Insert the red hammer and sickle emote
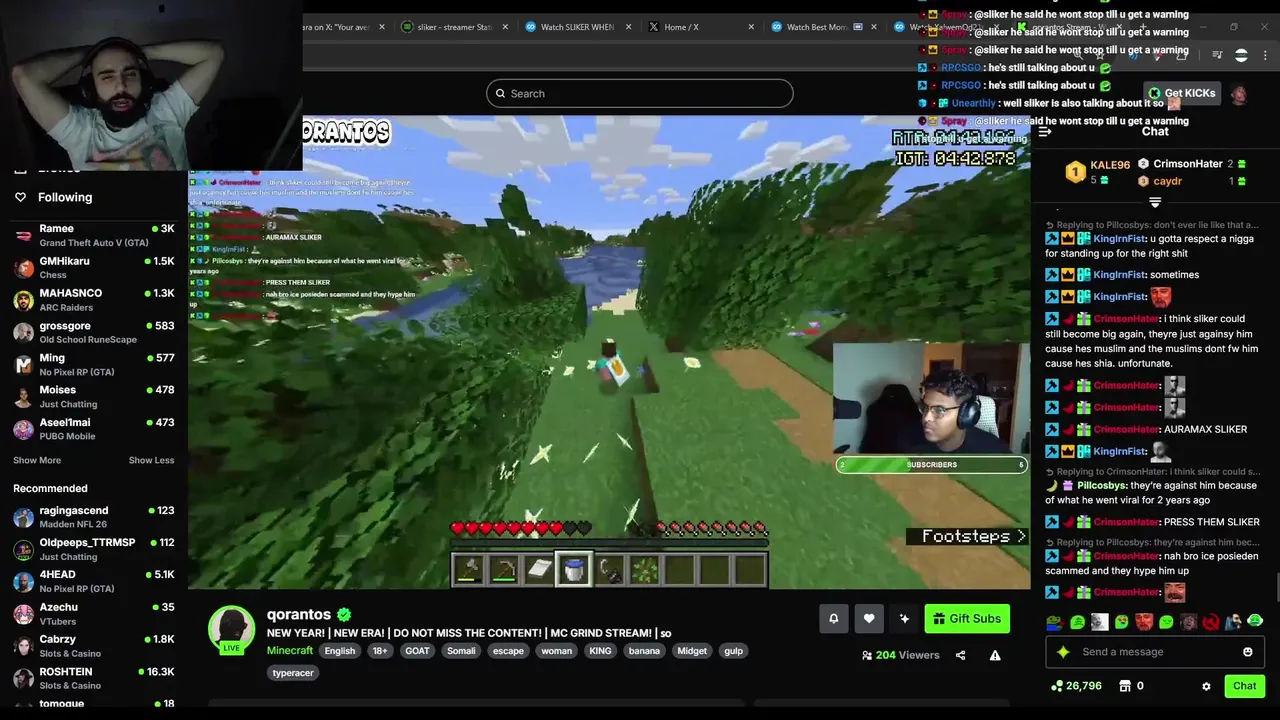Viewport: 1280px width, 720px height. 1211,622
